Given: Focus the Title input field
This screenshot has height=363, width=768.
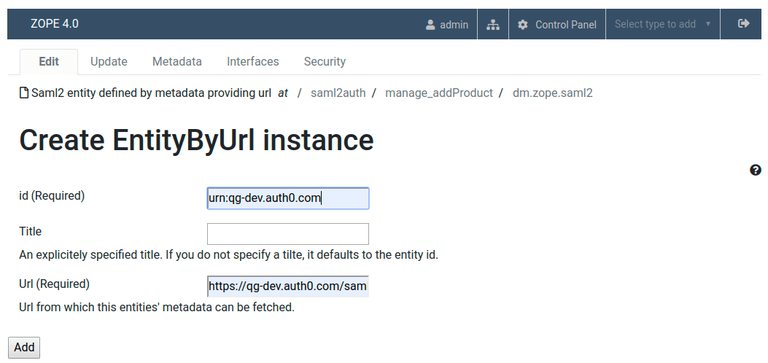Looking at the screenshot, I should 288,234.
